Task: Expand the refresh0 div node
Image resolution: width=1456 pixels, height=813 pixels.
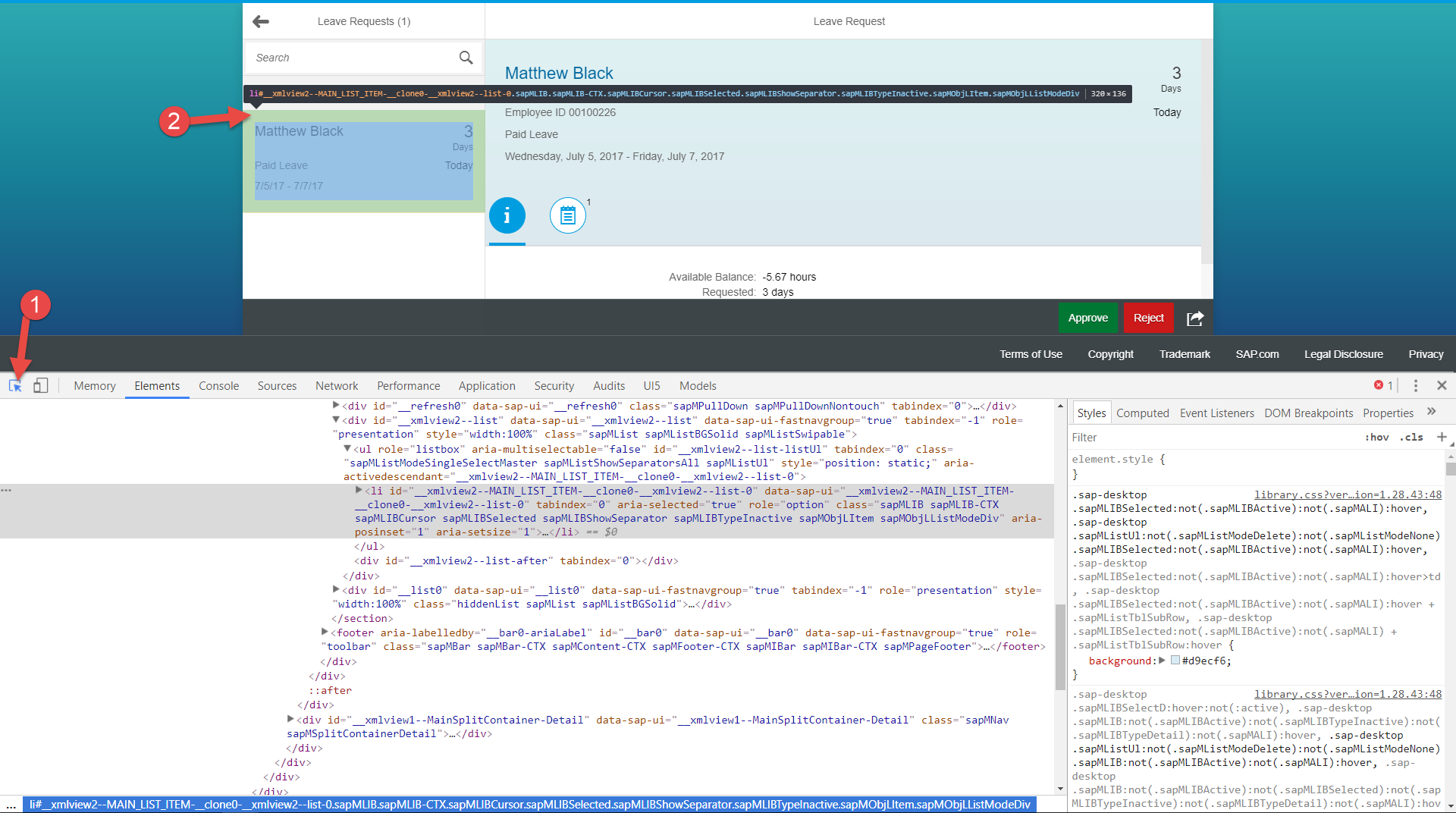Action: pyautogui.click(x=336, y=406)
